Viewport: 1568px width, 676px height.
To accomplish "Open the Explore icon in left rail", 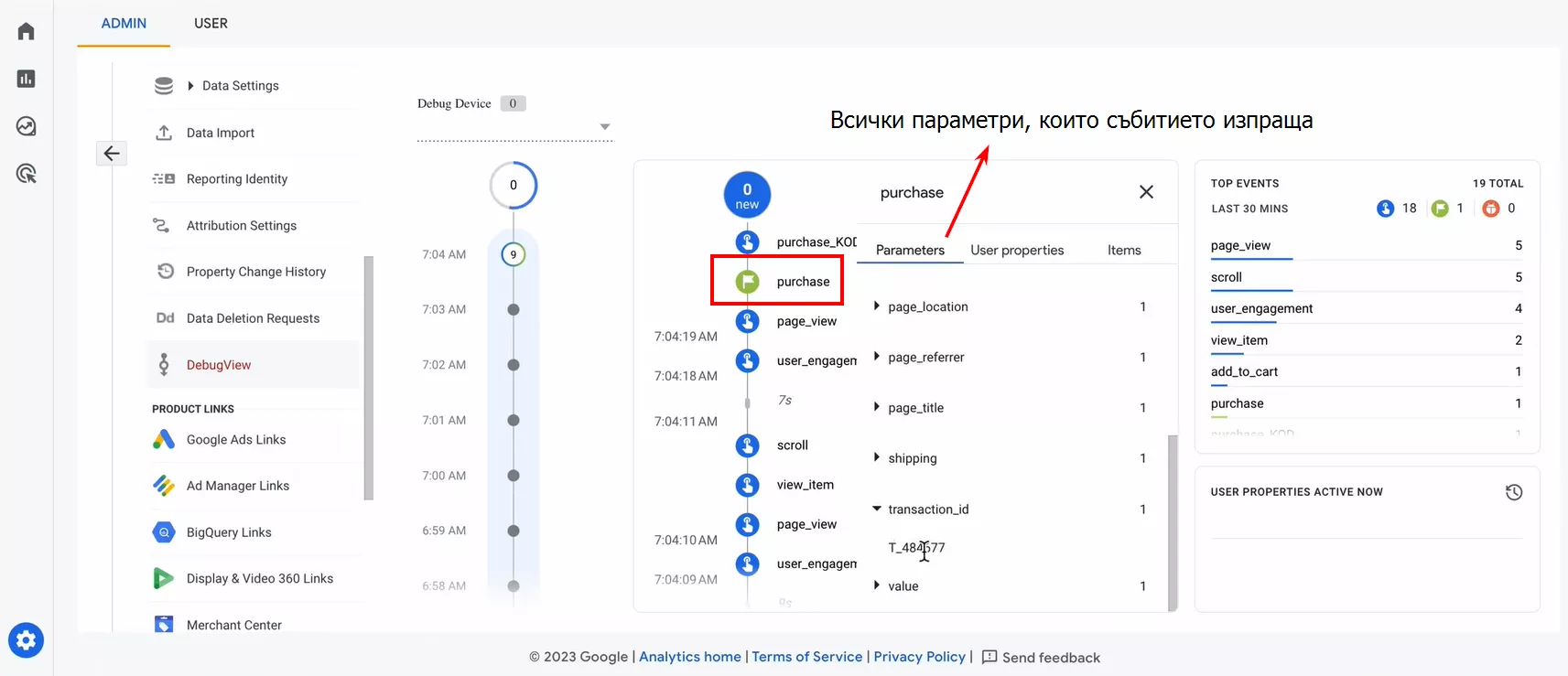I will click(26, 126).
